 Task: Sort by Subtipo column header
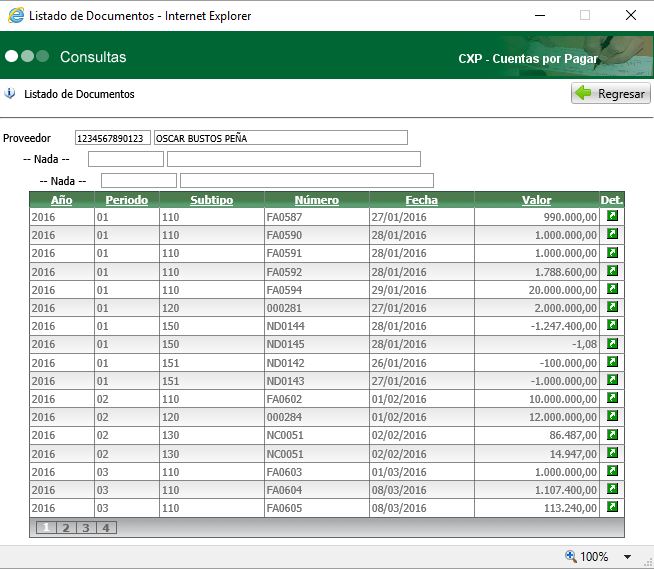tap(211, 200)
